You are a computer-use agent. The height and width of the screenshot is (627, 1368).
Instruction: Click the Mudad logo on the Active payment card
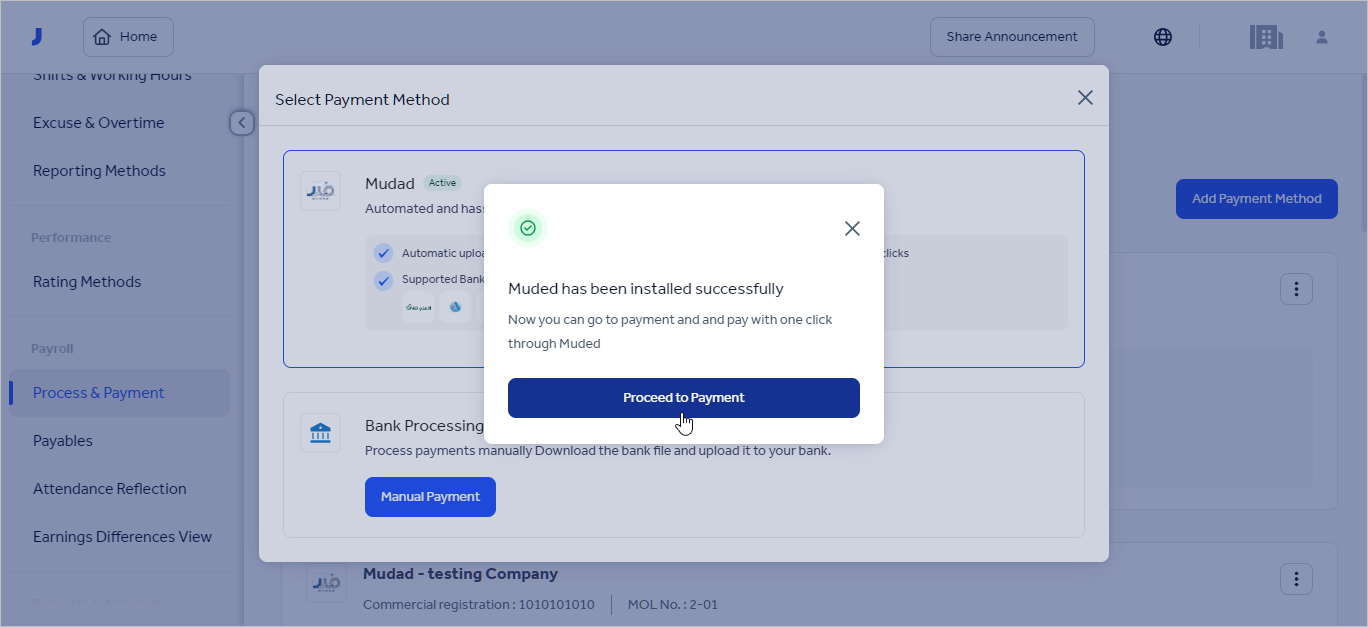point(320,191)
